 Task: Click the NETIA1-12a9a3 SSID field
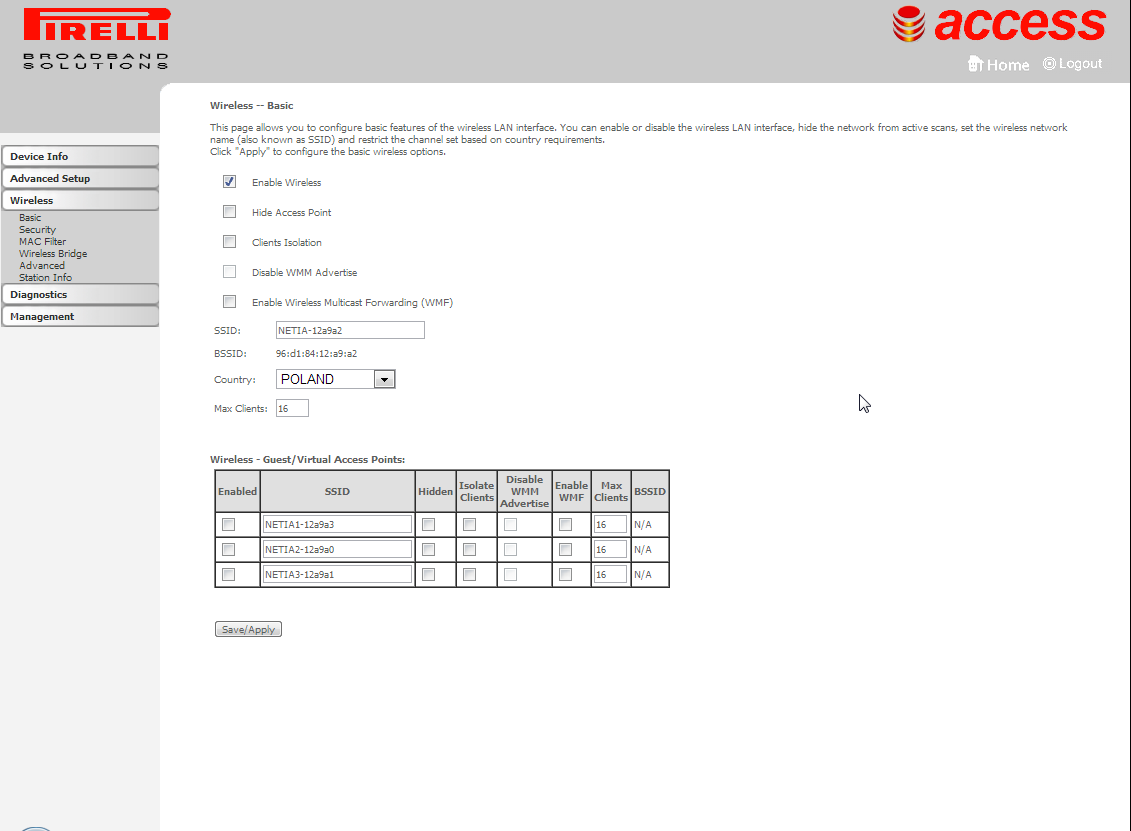click(338, 524)
